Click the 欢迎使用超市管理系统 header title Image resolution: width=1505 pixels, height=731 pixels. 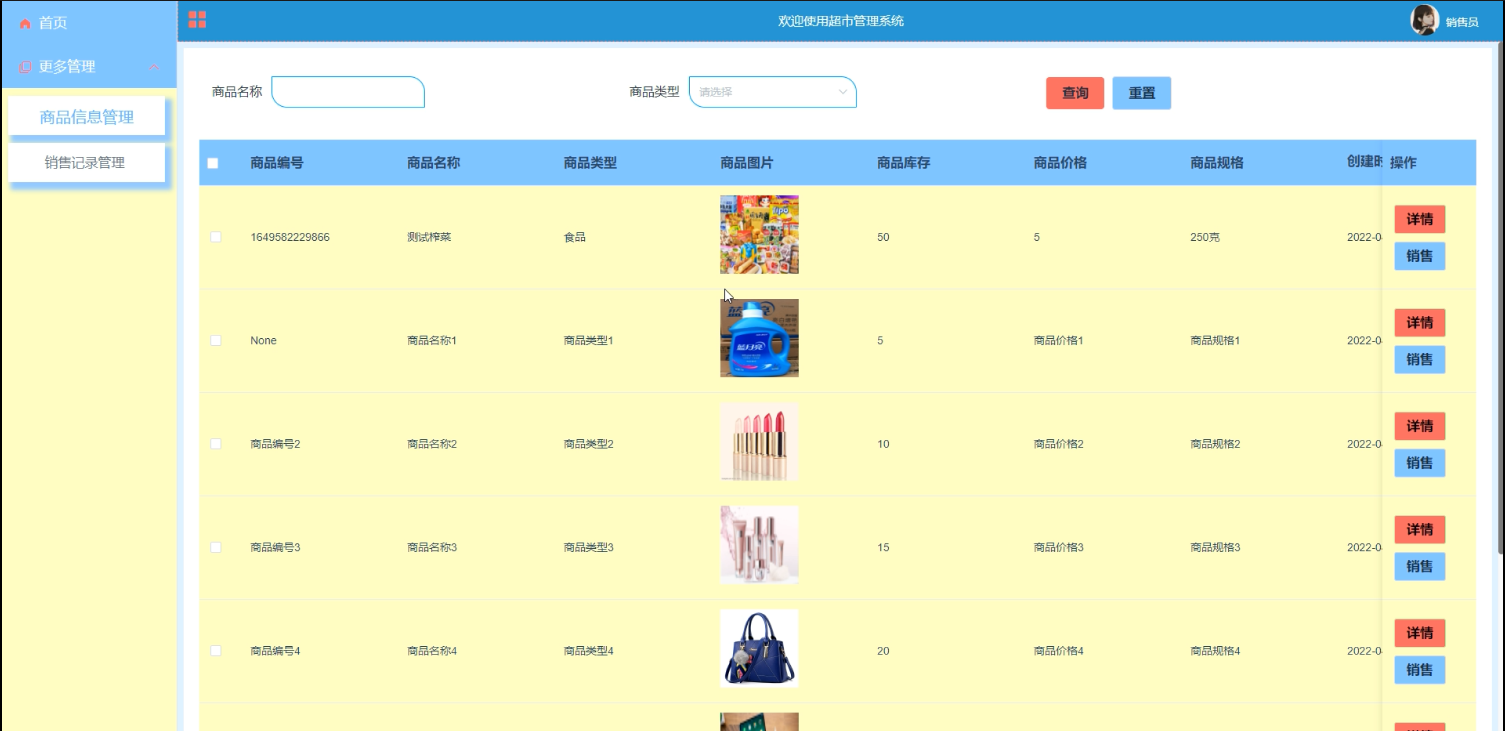[841, 21]
